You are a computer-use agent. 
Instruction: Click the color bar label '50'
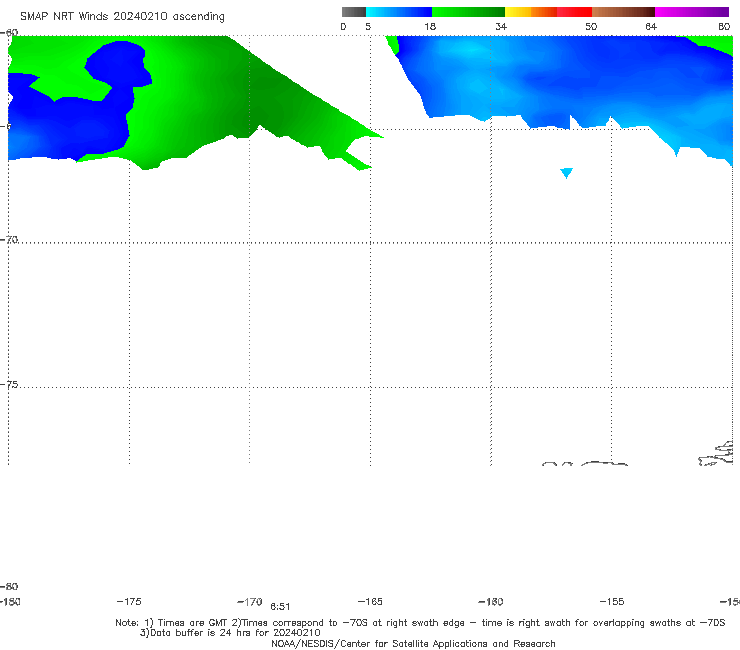pos(591,26)
